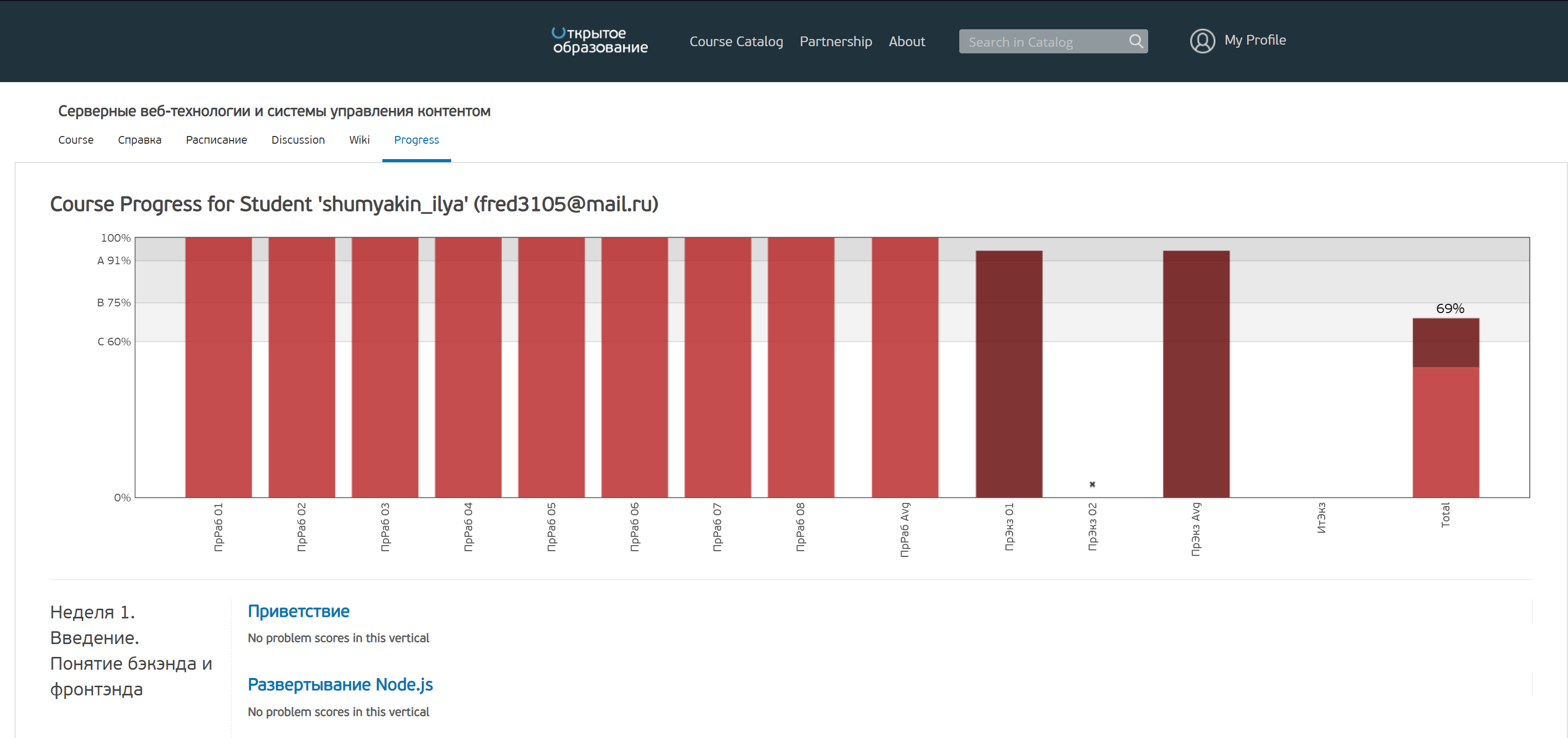Click the My Profile text link
The height and width of the screenshot is (738, 1568).
coord(1254,40)
